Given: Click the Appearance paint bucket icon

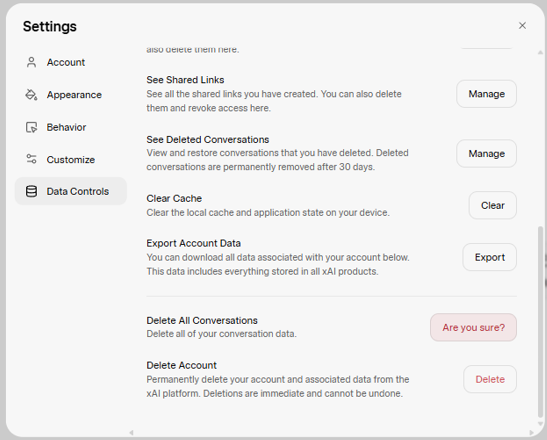Looking at the screenshot, I should (31, 95).
